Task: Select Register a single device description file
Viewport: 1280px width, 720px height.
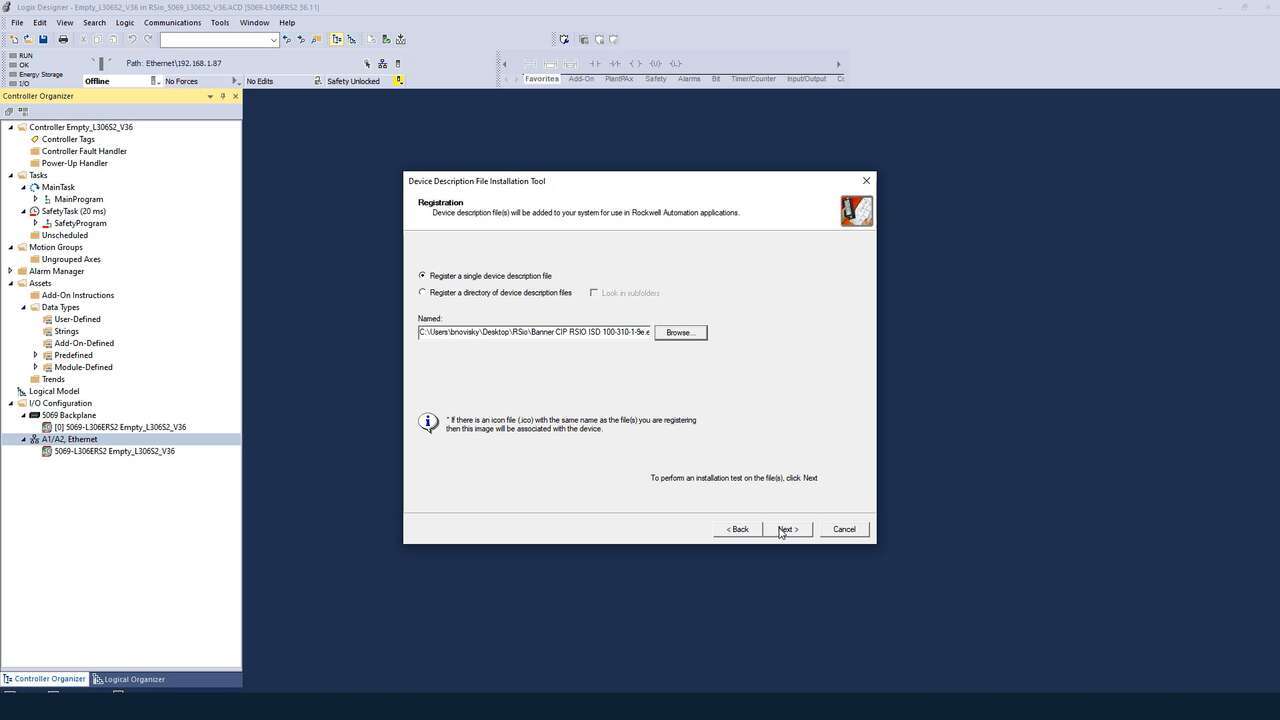Action: (x=422, y=276)
